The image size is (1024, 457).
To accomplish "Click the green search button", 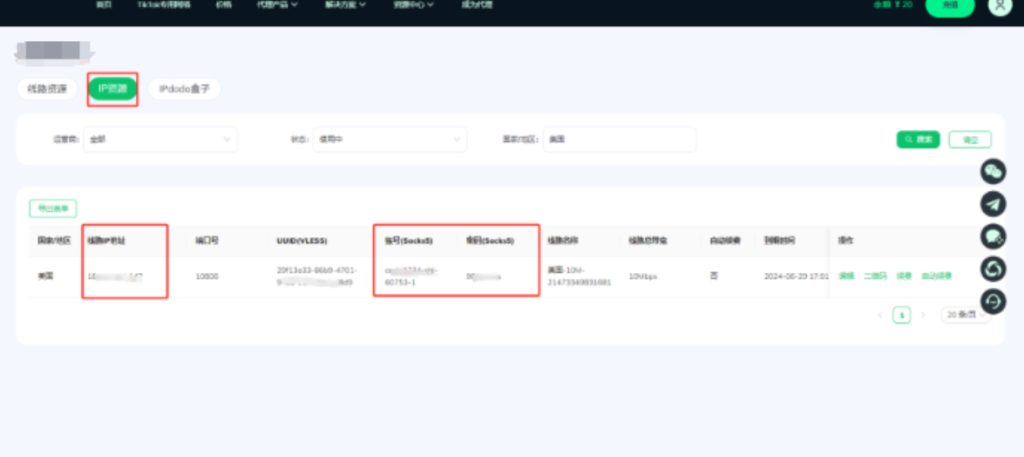I will tap(918, 139).
